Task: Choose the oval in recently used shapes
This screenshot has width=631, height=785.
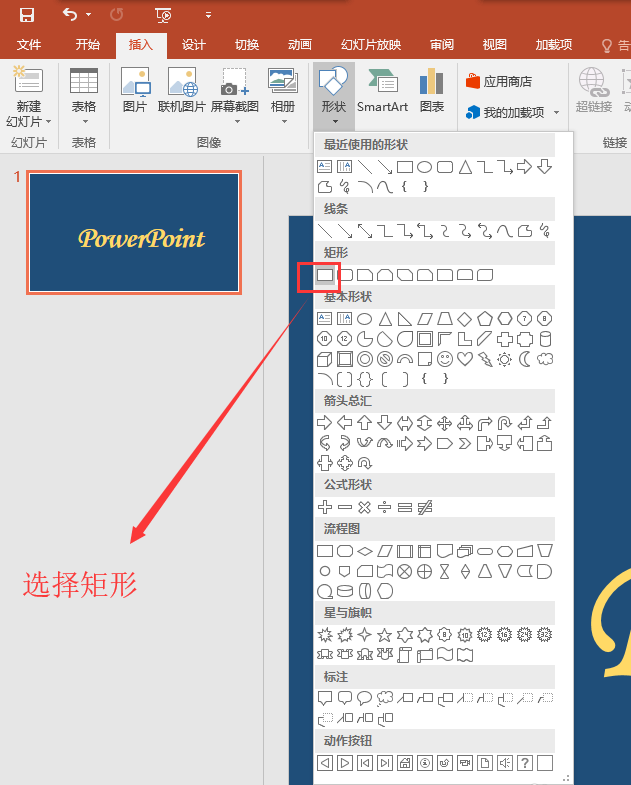Action: [425, 167]
